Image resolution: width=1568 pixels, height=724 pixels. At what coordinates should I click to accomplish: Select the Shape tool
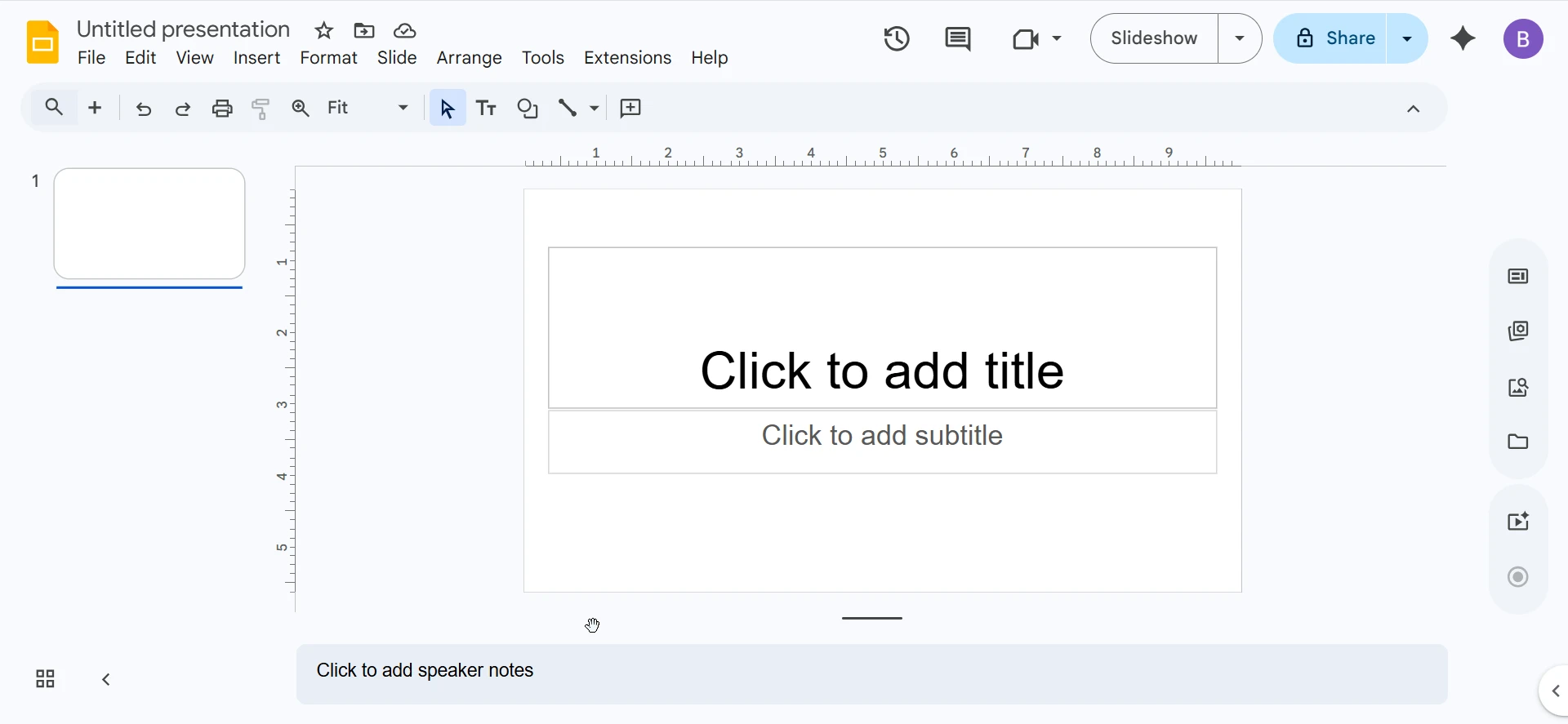(x=528, y=108)
